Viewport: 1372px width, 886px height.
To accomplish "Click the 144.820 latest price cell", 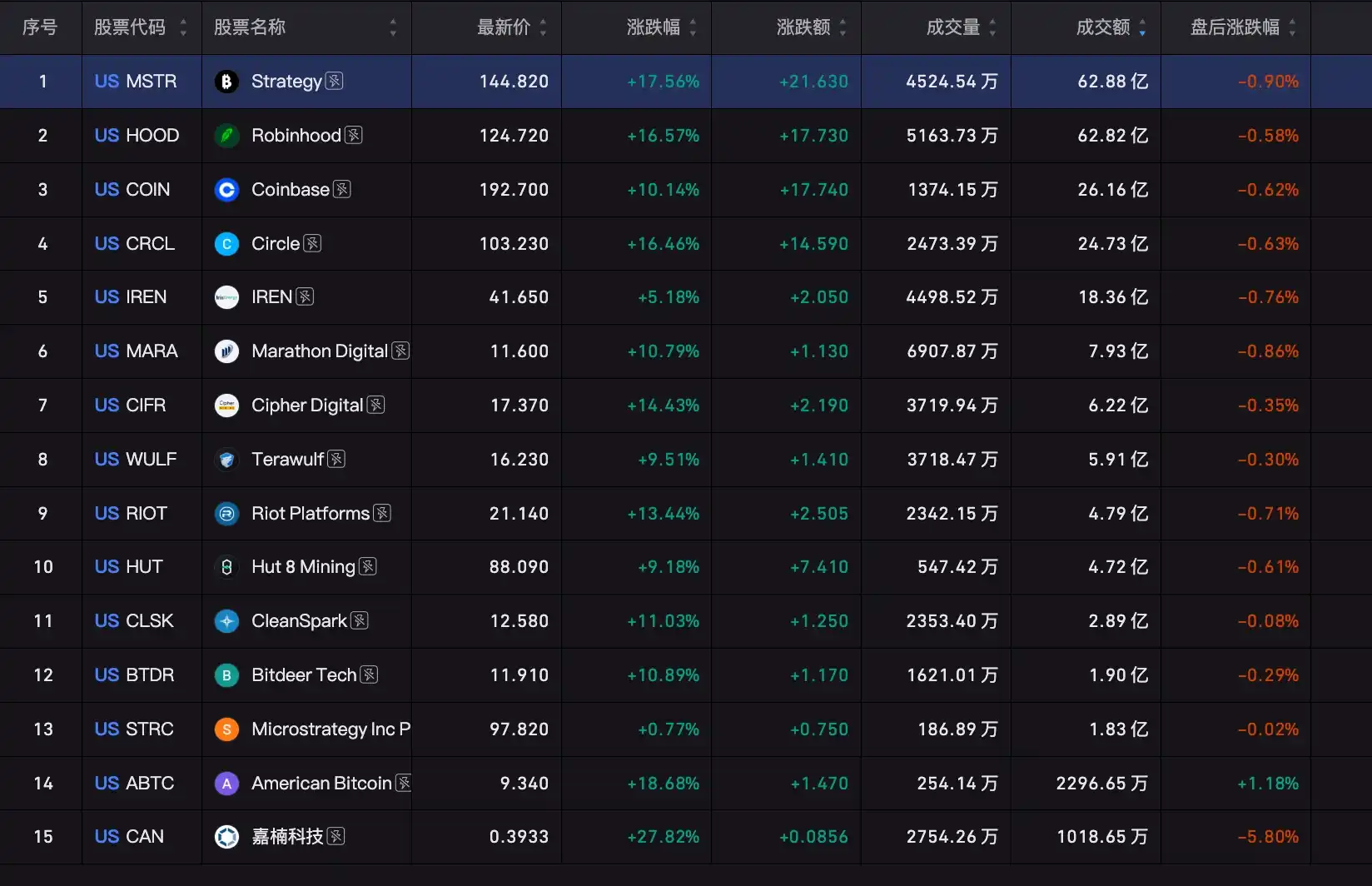I will point(514,82).
